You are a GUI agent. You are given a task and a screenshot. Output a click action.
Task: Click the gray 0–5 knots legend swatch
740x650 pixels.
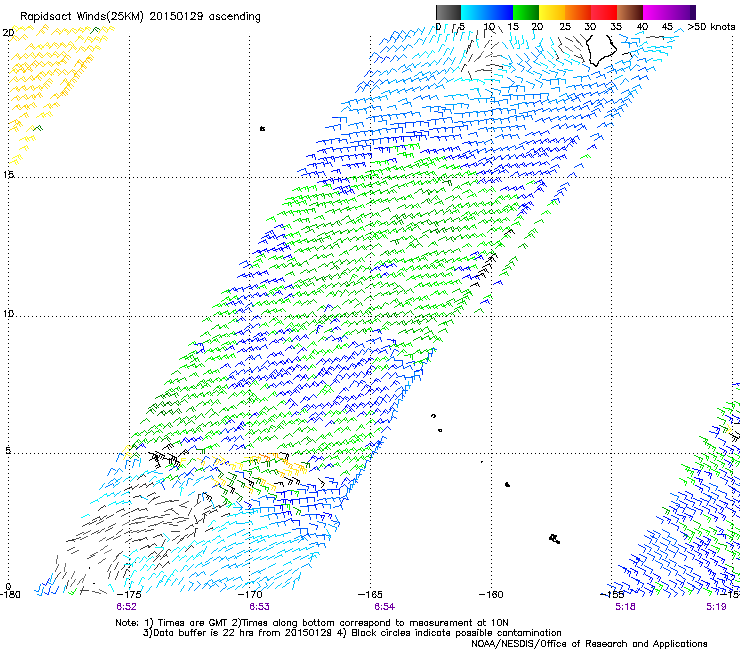coord(448,12)
